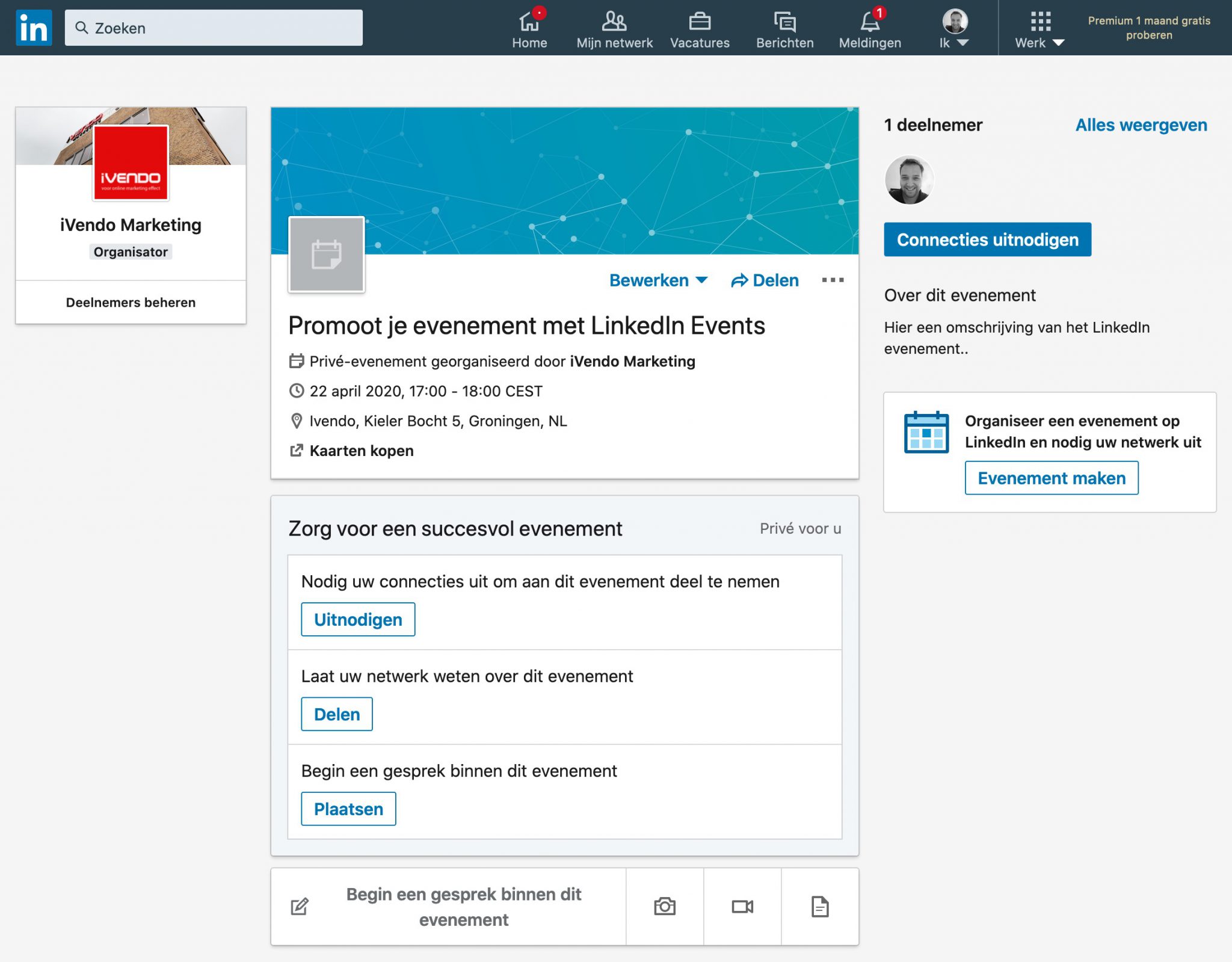Open Alles weergeven attendees link

pyautogui.click(x=1141, y=125)
